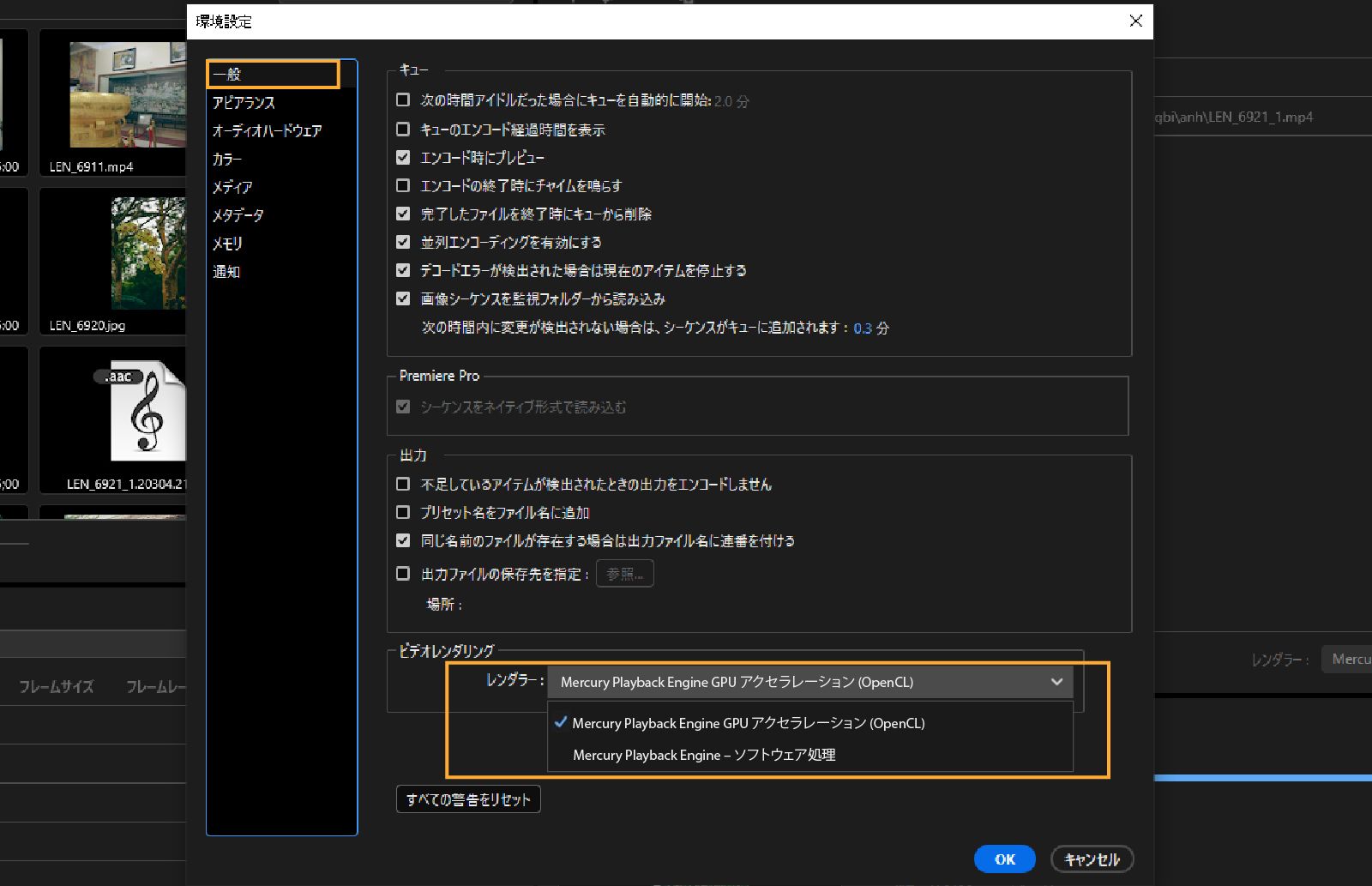Image resolution: width=1372 pixels, height=886 pixels.
Task: Open the オーディオハードウェア preferences section
Action: pos(267,130)
